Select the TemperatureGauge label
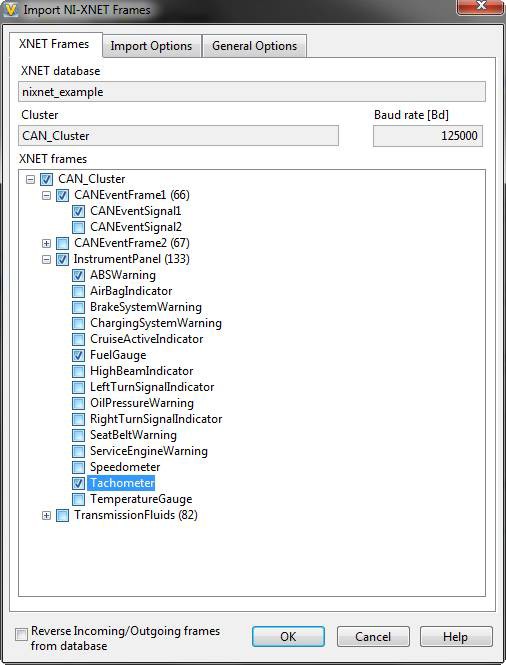This screenshot has width=506, height=665. 141,499
